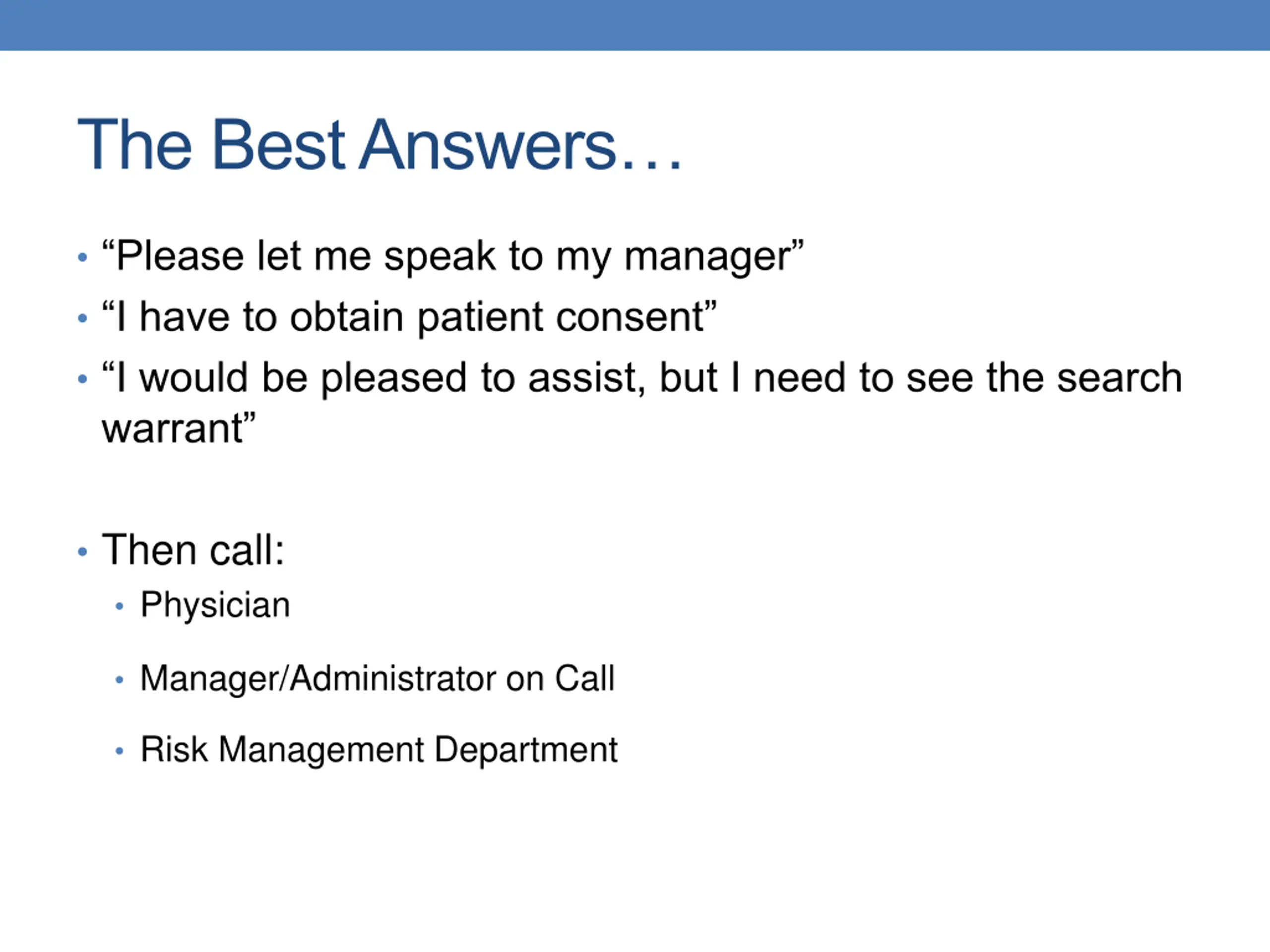Click the "Then call:" text
Image resolution: width=1270 pixels, height=952 pixels.
click(x=193, y=550)
